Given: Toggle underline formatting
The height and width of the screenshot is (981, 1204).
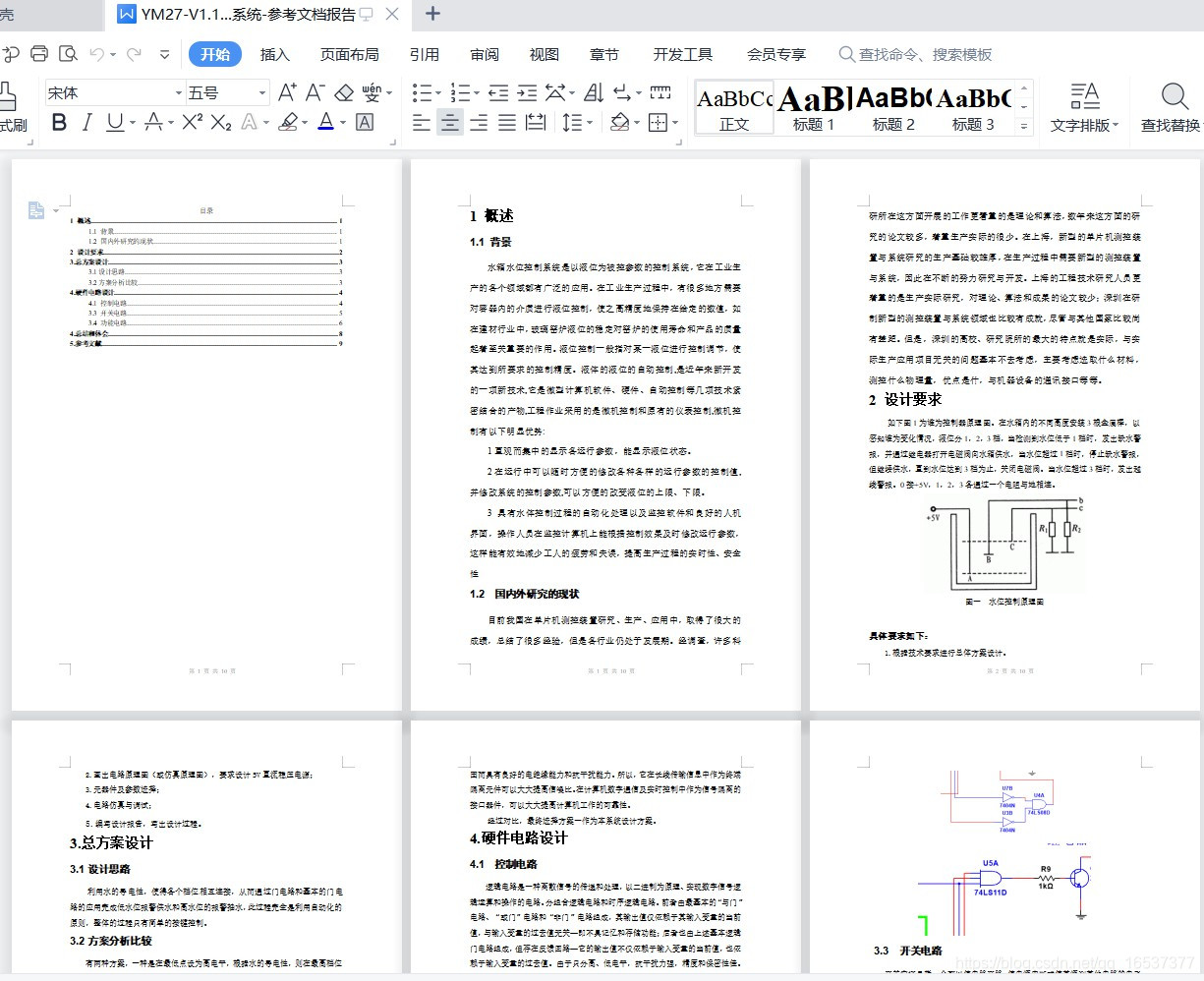Looking at the screenshot, I should [115, 122].
